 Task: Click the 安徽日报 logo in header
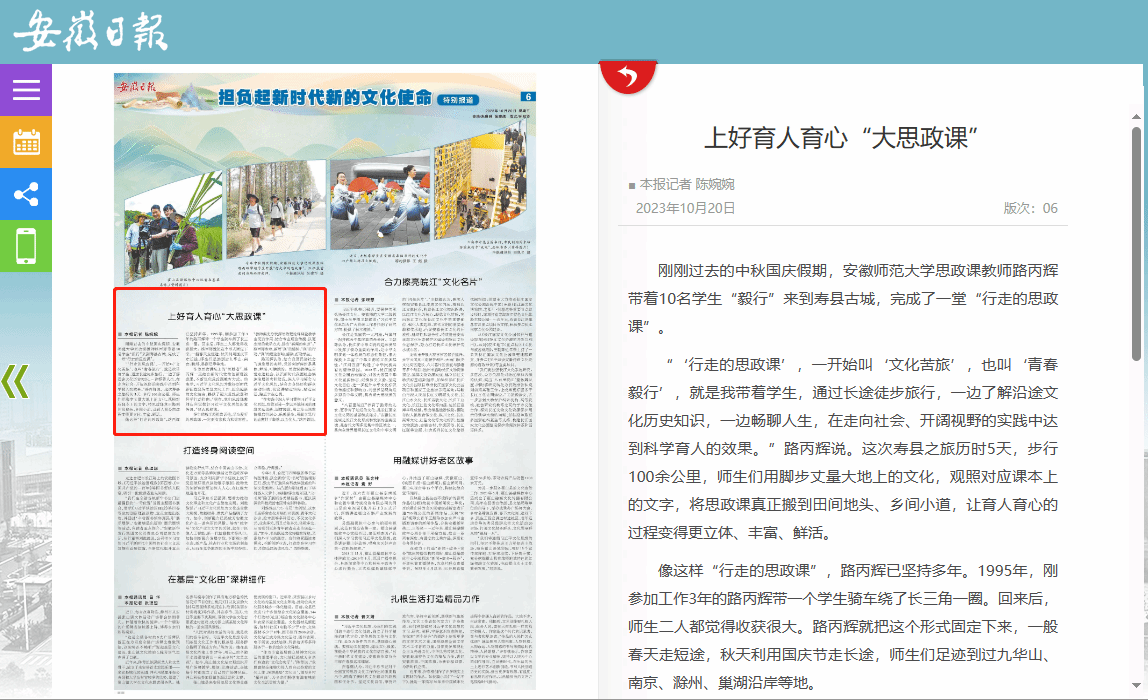pos(91,31)
